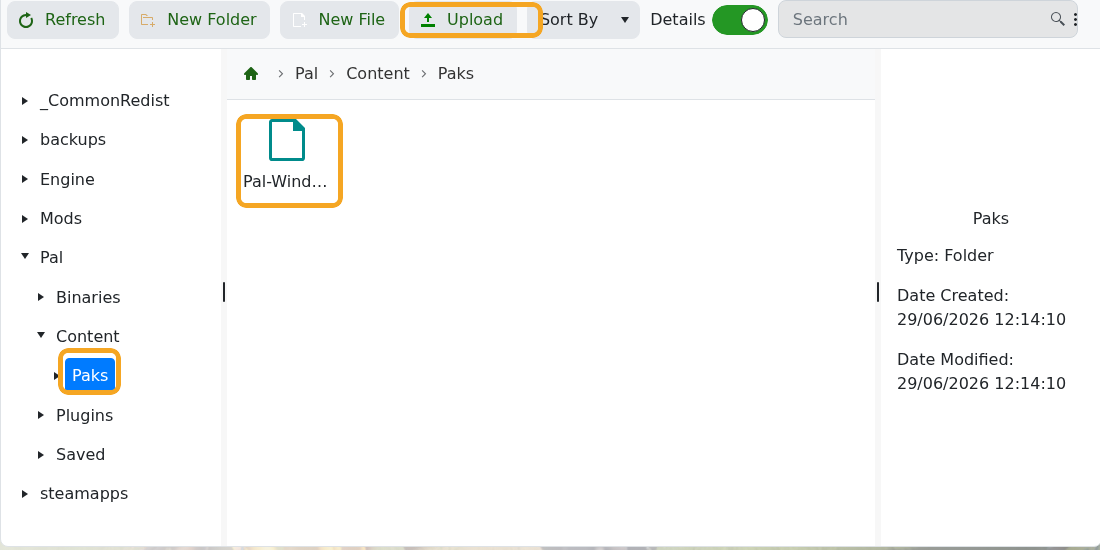Viewport: 1100px width, 550px height.
Task: Select Binaries folder in the tree
Action: (x=88, y=297)
